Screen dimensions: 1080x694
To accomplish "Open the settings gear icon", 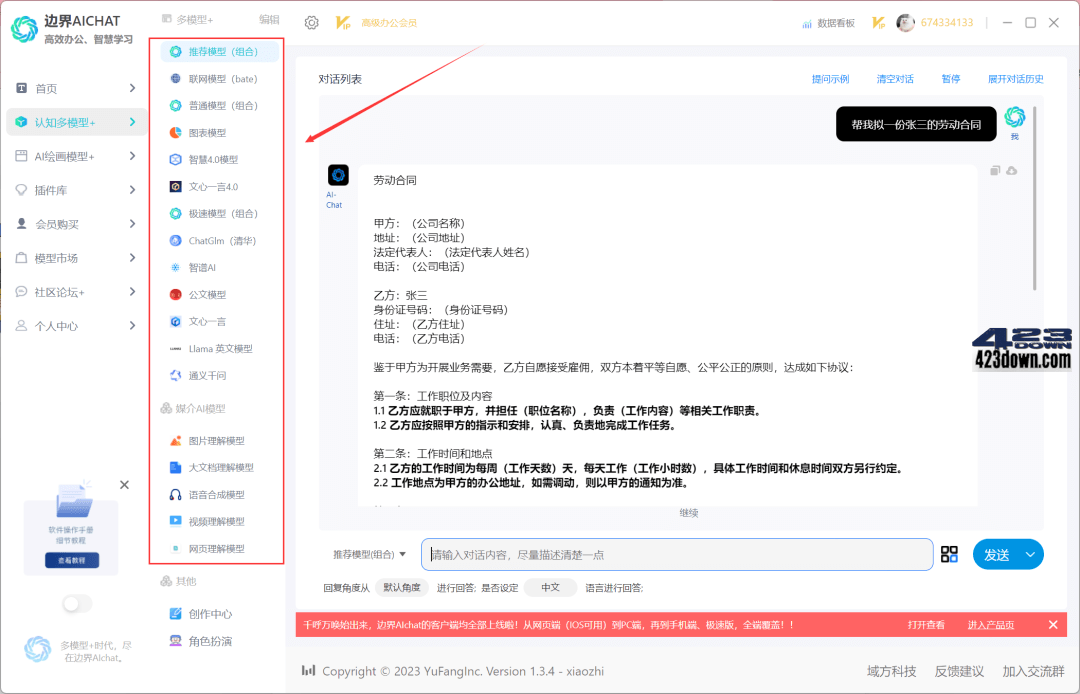I will [x=311, y=23].
